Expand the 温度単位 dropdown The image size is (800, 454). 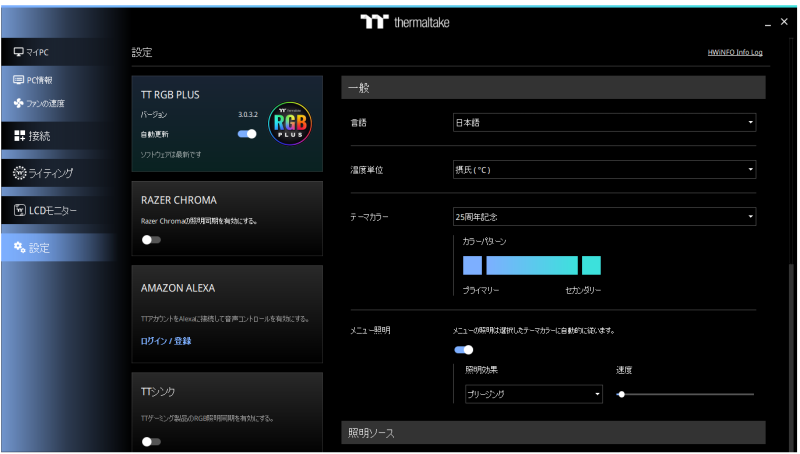604,170
